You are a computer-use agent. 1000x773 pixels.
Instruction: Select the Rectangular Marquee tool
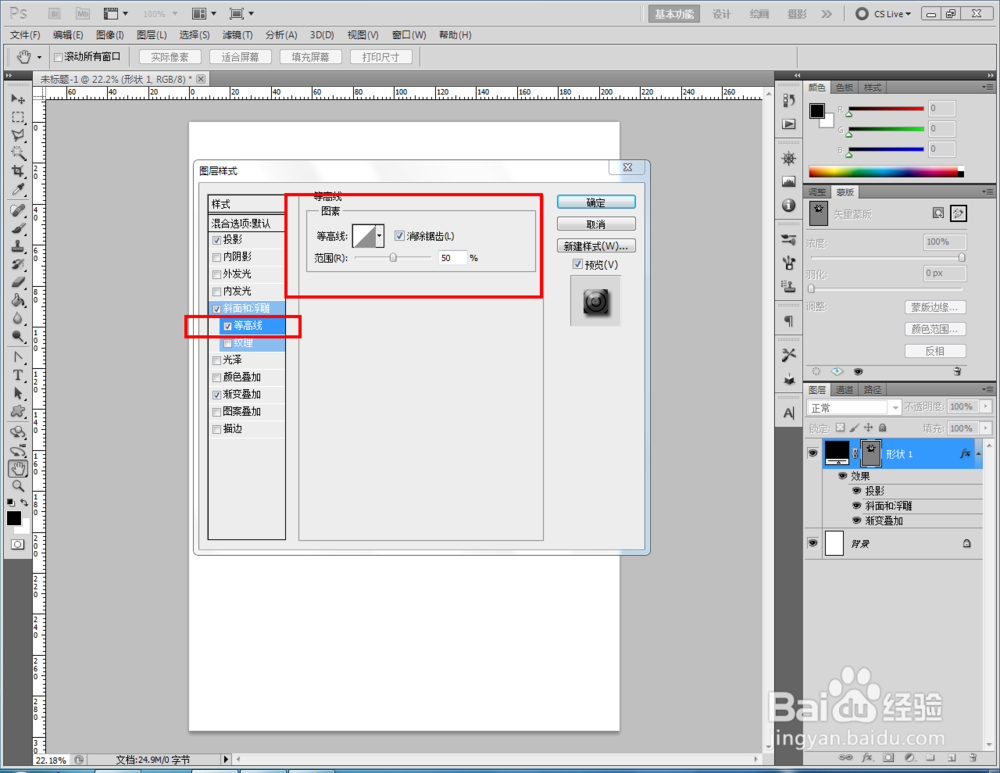[x=18, y=117]
